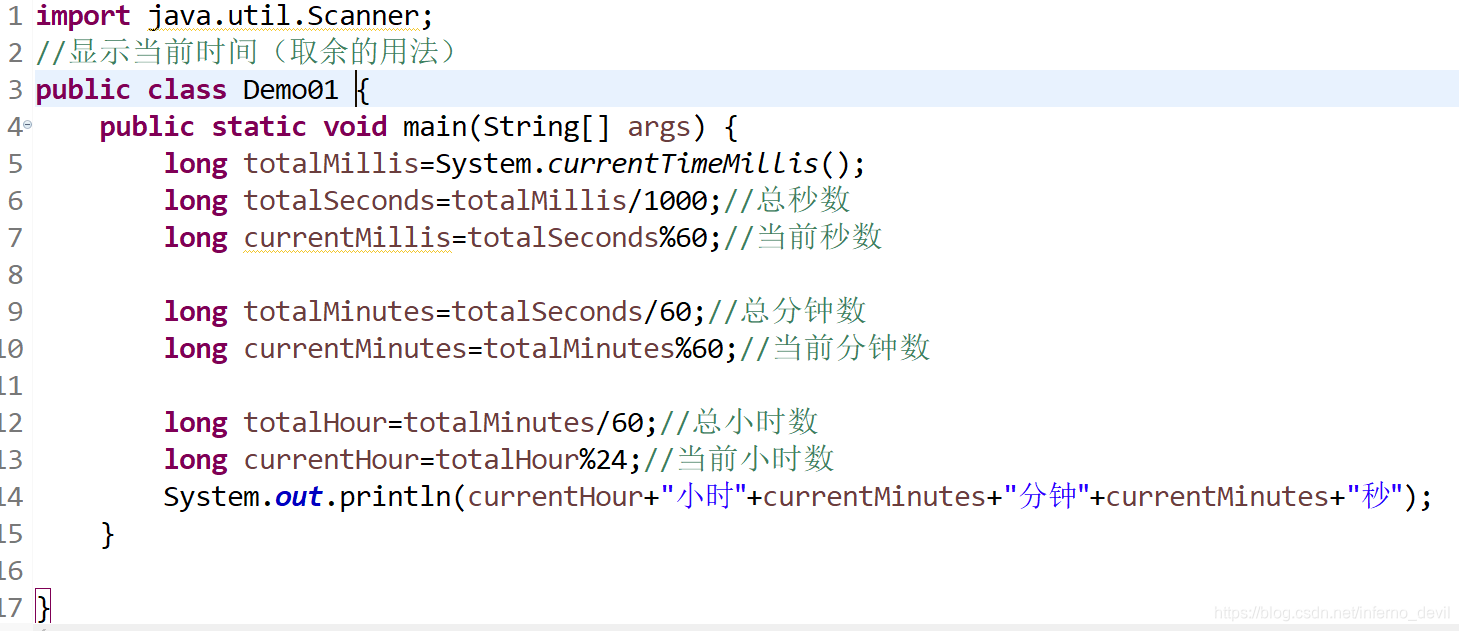Click variable 'totalMillis' declared on line 5
1459x631 pixels.
pos(331,164)
